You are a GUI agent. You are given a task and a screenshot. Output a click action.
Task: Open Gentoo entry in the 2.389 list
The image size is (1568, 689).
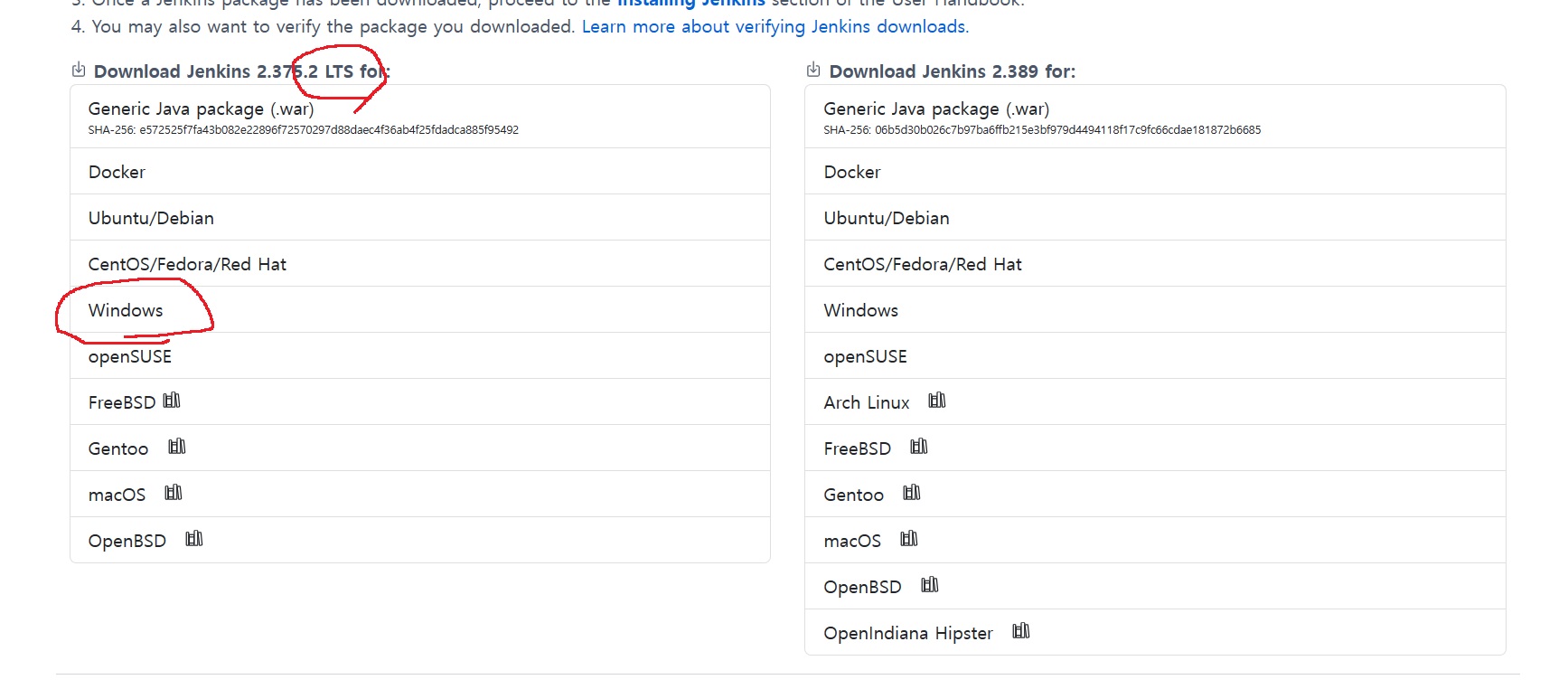click(x=1155, y=495)
